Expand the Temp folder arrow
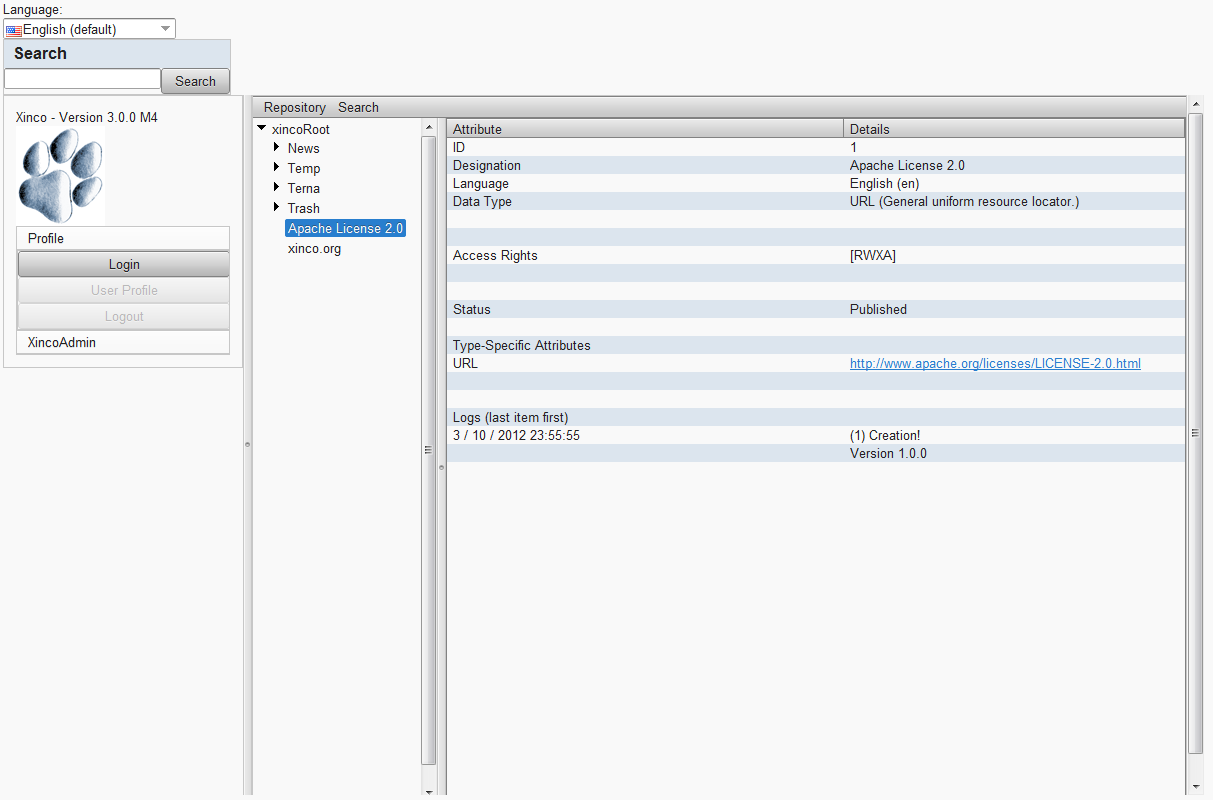Viewport: 1213px width, 800px height. [x=277, y=168]
